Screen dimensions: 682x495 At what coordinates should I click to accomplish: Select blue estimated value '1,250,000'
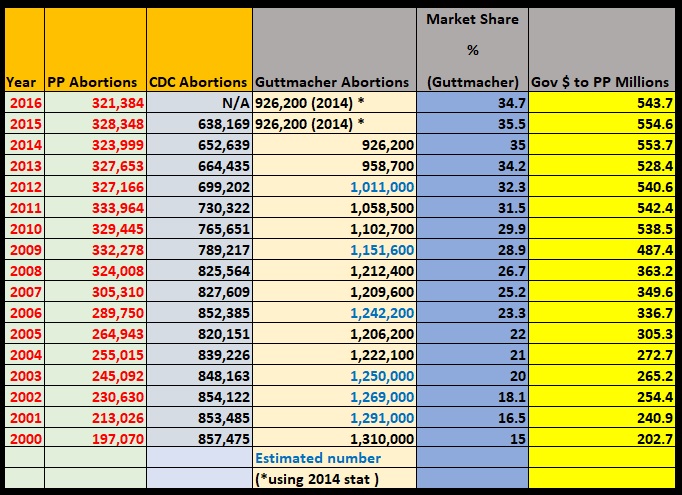382,376
